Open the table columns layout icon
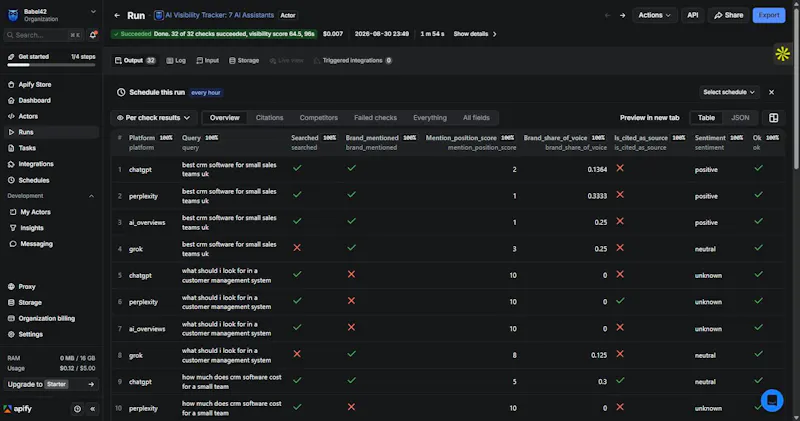This screenshot has width=800, height=421. point(773,118)
